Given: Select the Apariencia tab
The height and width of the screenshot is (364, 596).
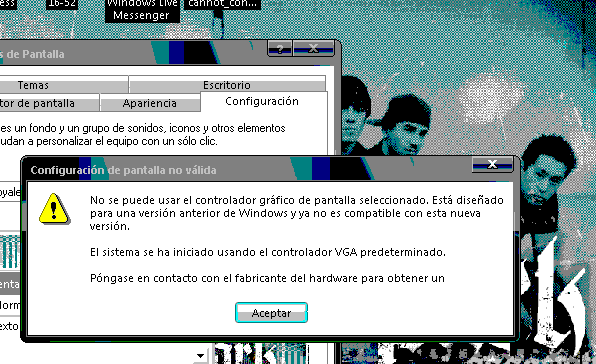Looking at the screenshot, I should (x=150, y=103).
